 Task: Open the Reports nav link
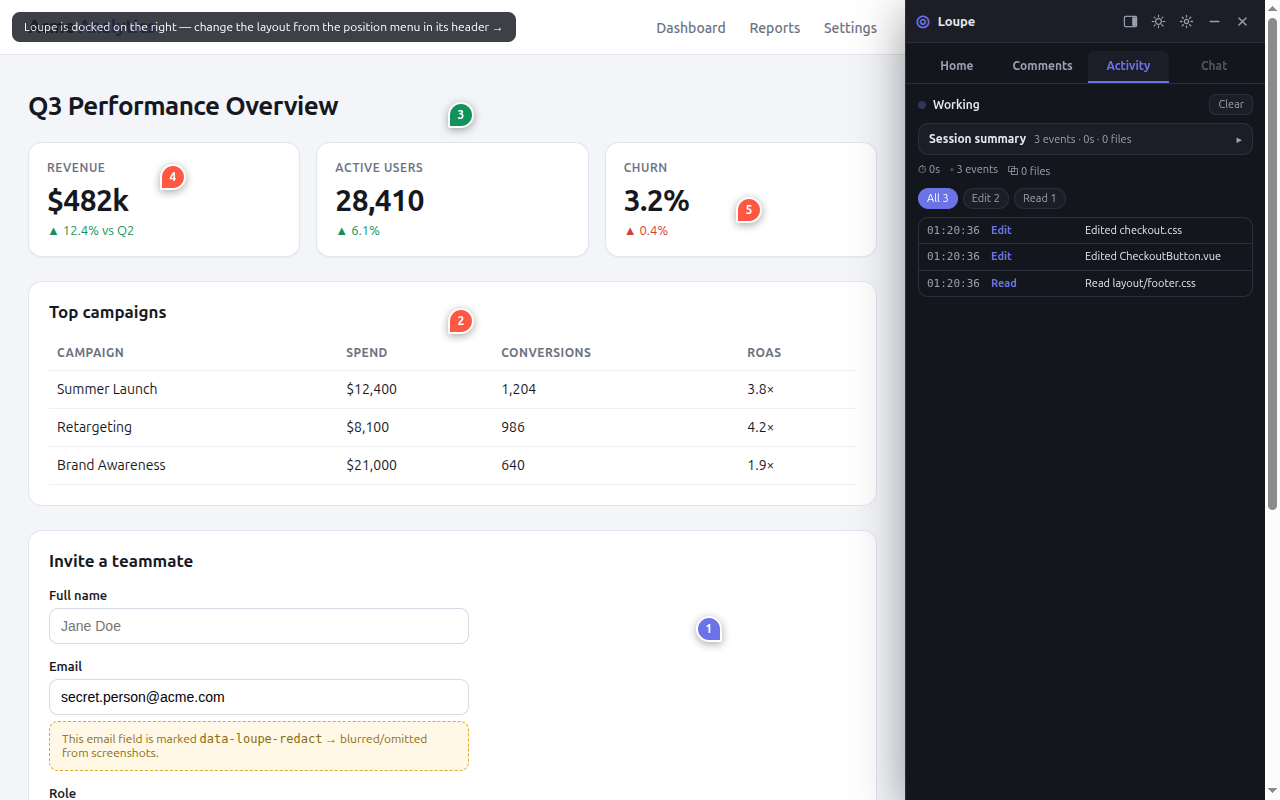click(x=775, y=28)
